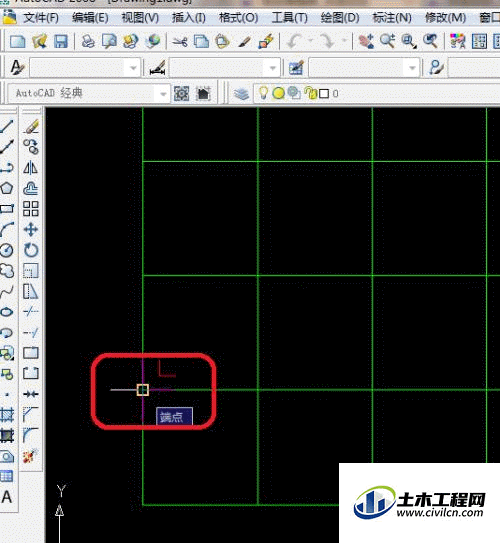Select the Rotate tool

[31, 250]
